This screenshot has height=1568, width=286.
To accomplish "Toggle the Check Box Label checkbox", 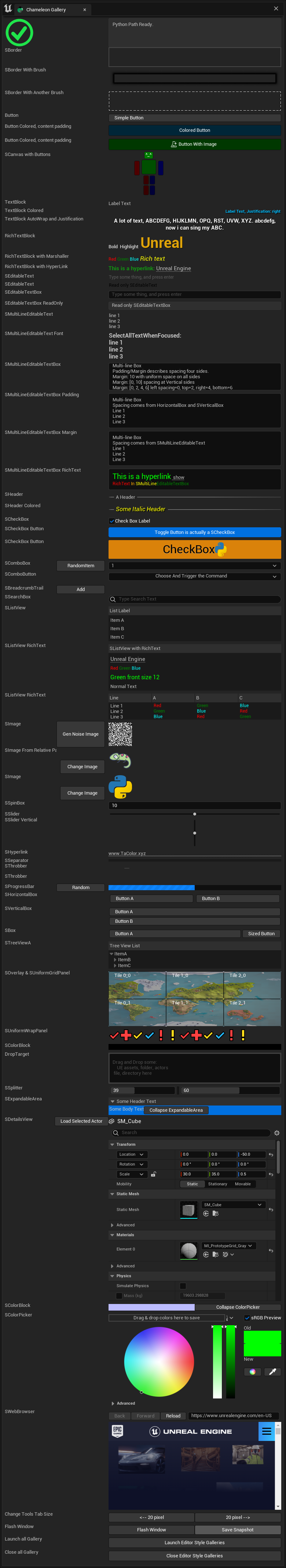I will pos(111,520).
